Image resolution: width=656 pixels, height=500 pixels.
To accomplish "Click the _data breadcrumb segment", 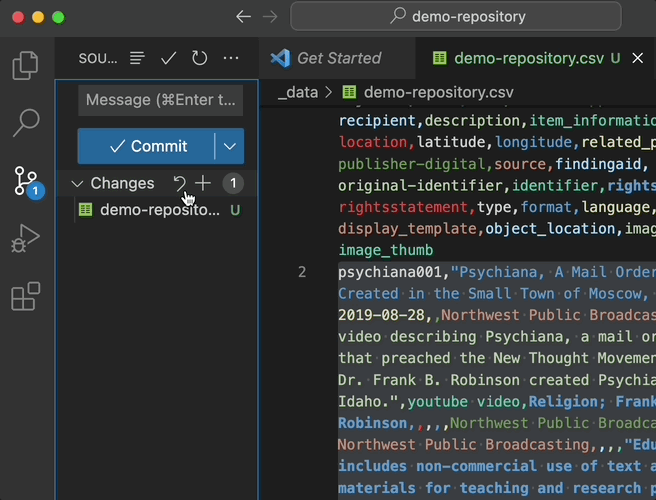I will click(298, 92).
